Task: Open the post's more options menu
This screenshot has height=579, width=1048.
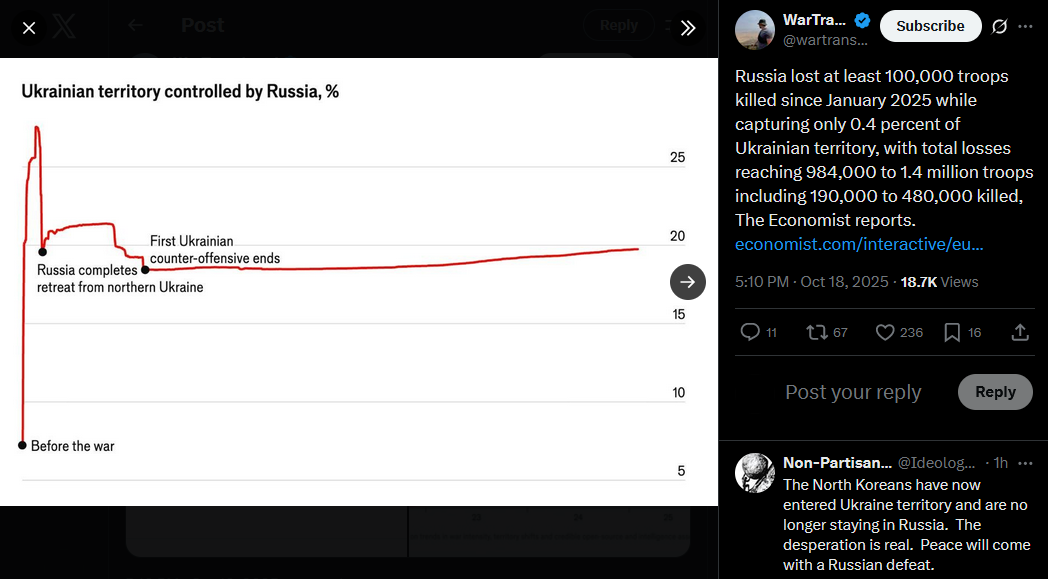Action: coord(1025,26)
